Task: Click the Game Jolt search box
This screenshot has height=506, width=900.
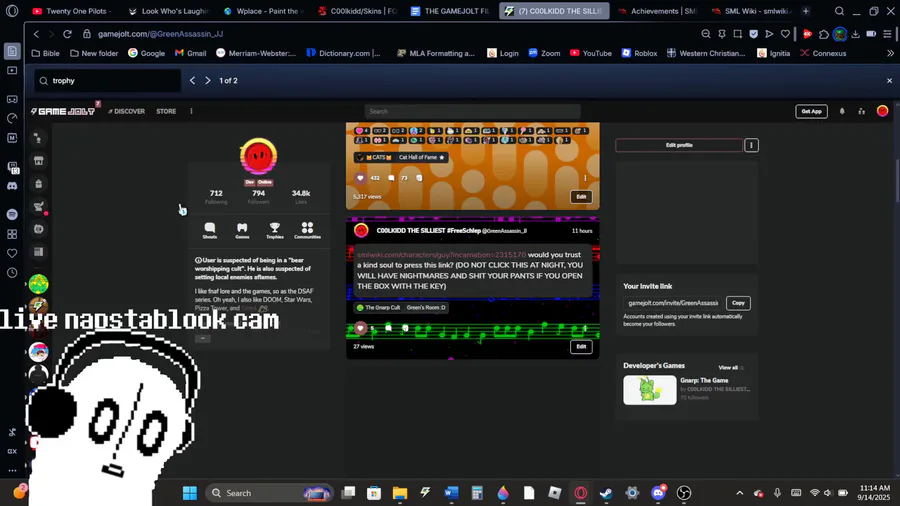Action: (472, 111)
